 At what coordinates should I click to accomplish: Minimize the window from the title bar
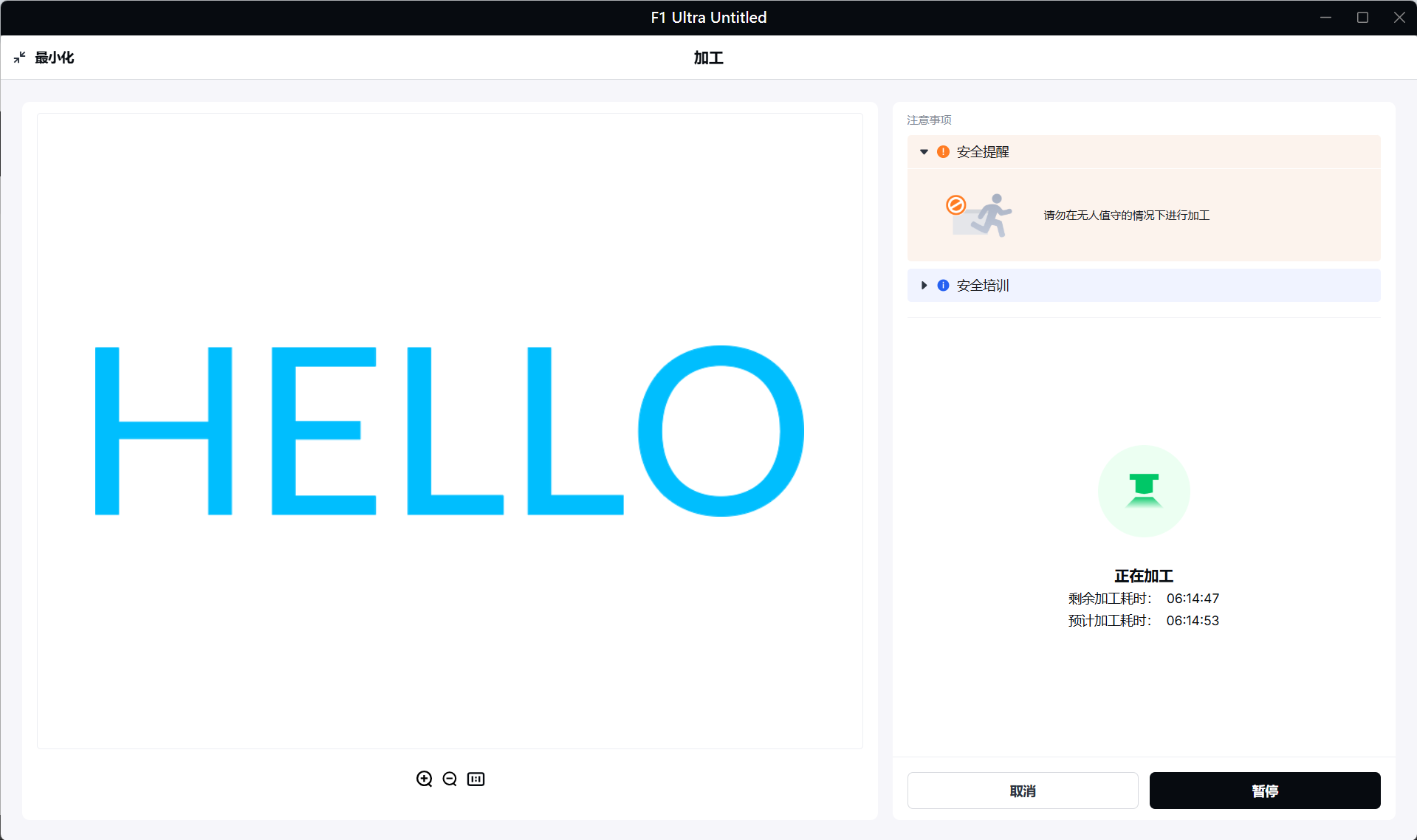[x=1325, y=18]
